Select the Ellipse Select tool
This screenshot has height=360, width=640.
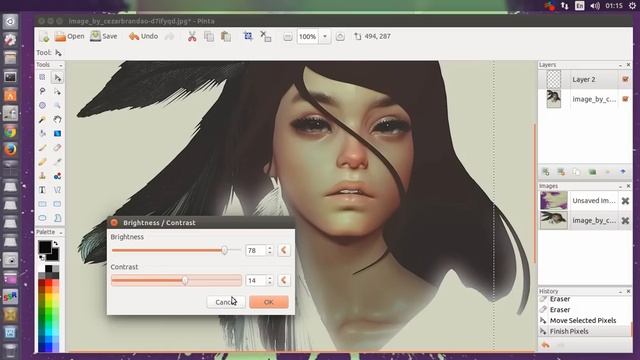[42, 105]
